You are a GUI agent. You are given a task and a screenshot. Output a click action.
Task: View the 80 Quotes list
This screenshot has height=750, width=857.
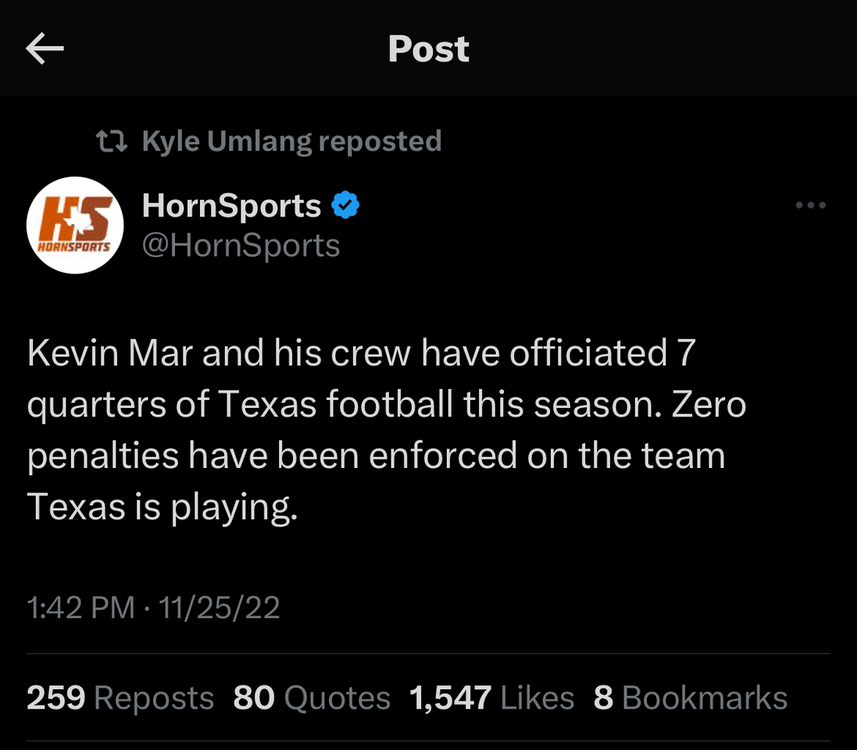tap(311, 698)
